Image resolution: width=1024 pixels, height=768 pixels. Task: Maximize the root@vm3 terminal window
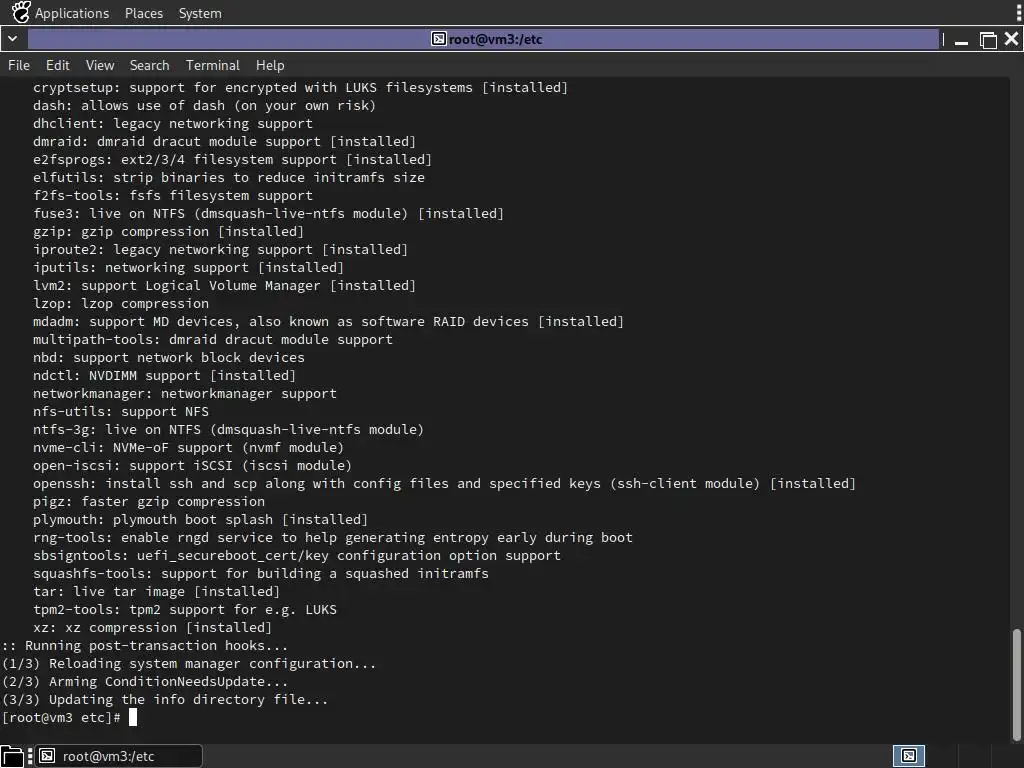click(988, 40)
